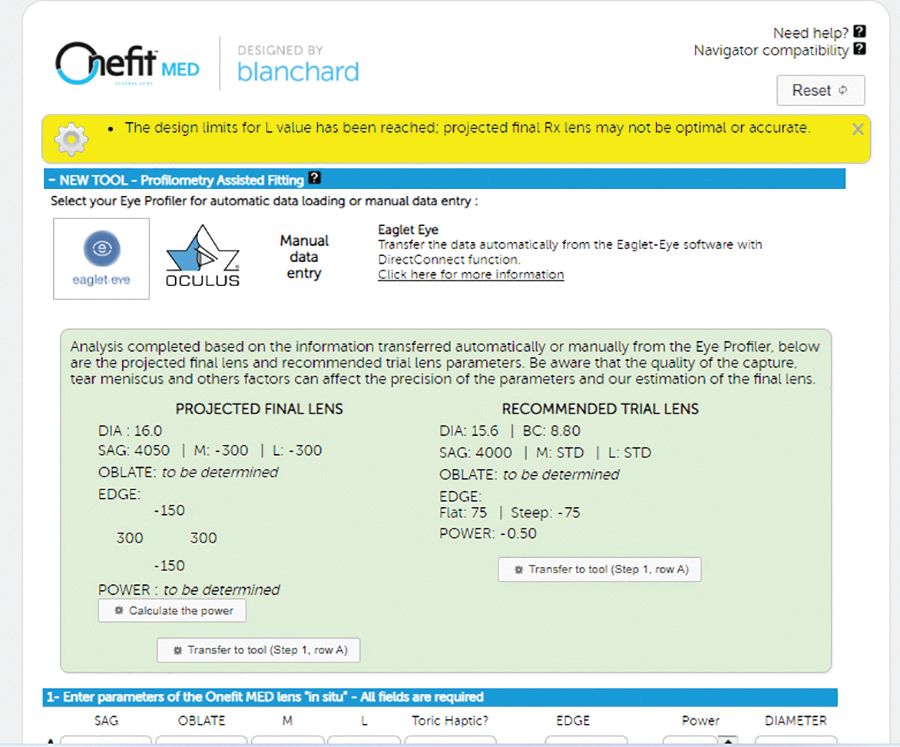Click 'BC: 8.80' trial lens value
Image resolution: width=900 pixels, height=747 pixels.
(x=552, y=431)
